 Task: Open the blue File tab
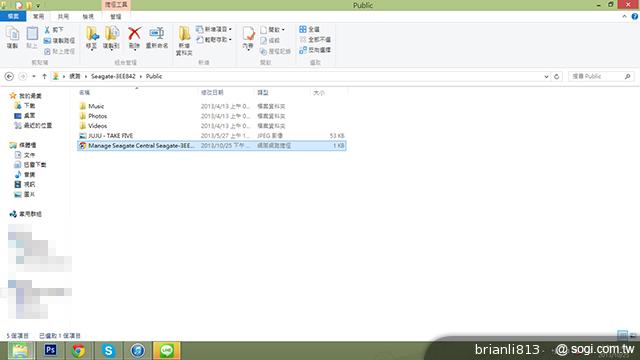pyautogui.click(x=13, y=16)
